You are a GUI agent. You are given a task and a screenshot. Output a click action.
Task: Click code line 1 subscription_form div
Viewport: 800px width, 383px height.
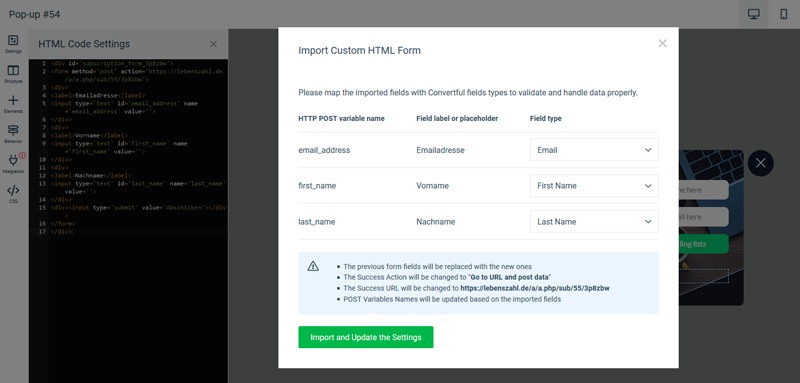112,64
